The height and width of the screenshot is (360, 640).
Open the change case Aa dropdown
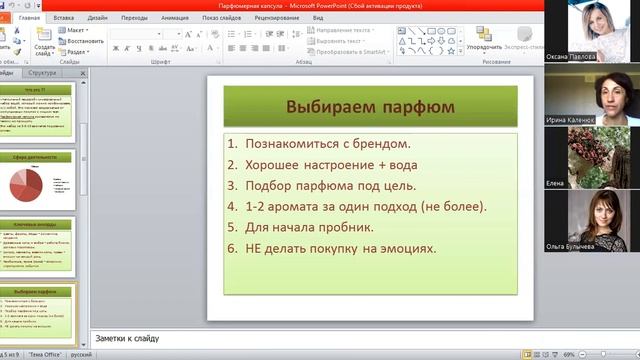(190, 49)
